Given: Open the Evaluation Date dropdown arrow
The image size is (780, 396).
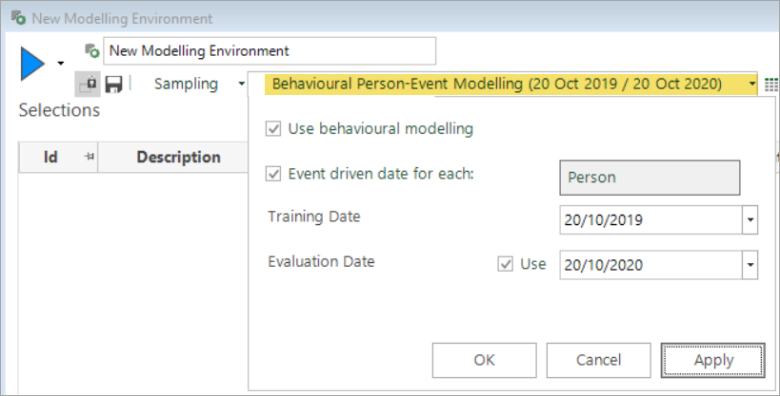Looking at the screenshot, I should tap(750, 265).
